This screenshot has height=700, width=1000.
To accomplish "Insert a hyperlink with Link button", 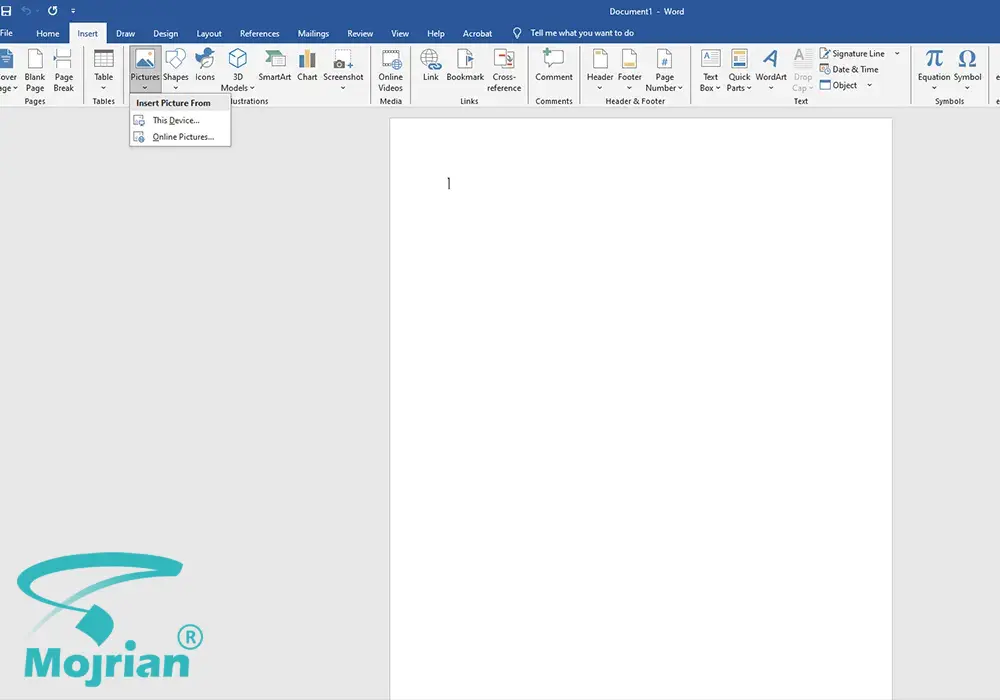I will click(x=430, y=66).
